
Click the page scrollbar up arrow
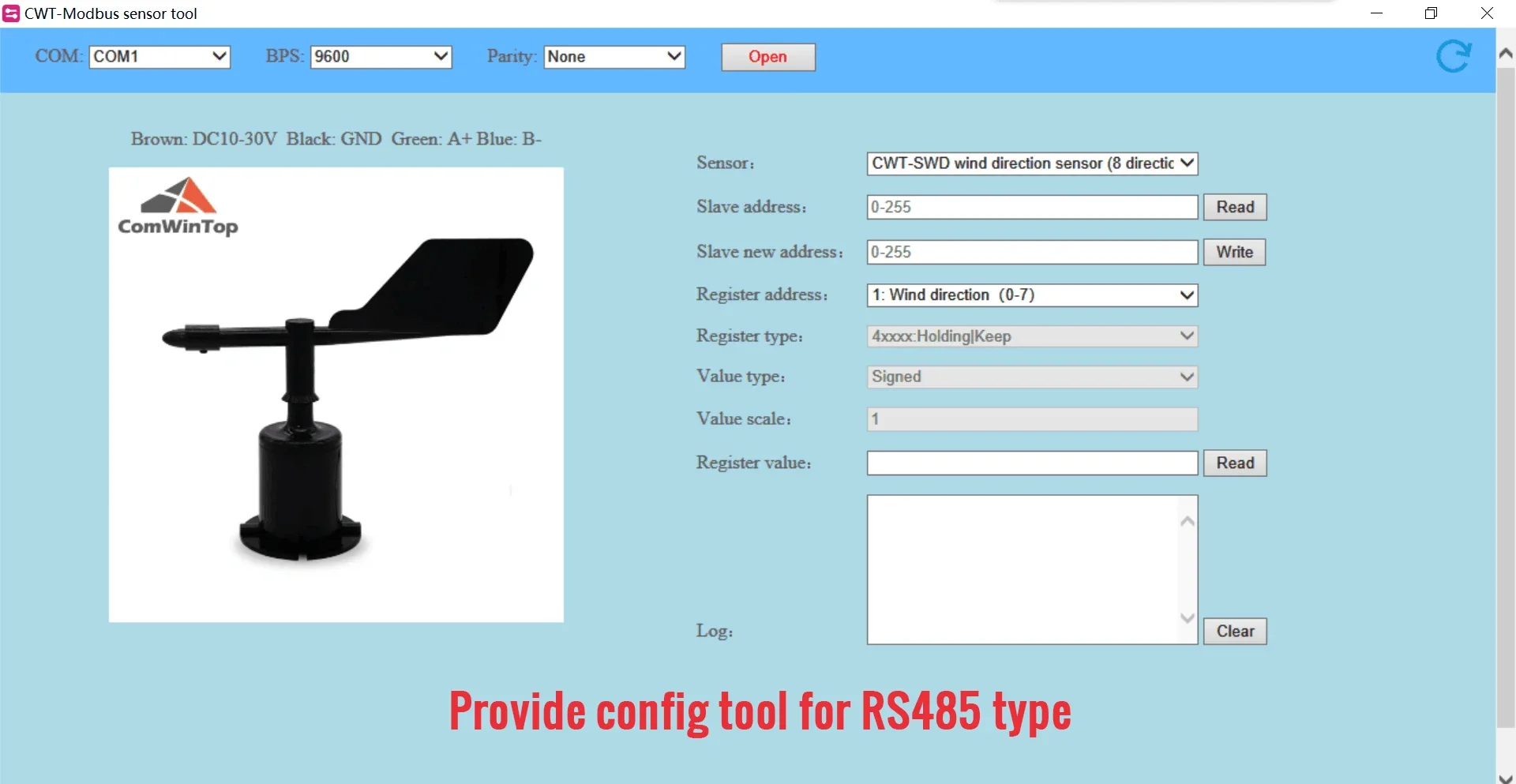(x=1506, y=54)
